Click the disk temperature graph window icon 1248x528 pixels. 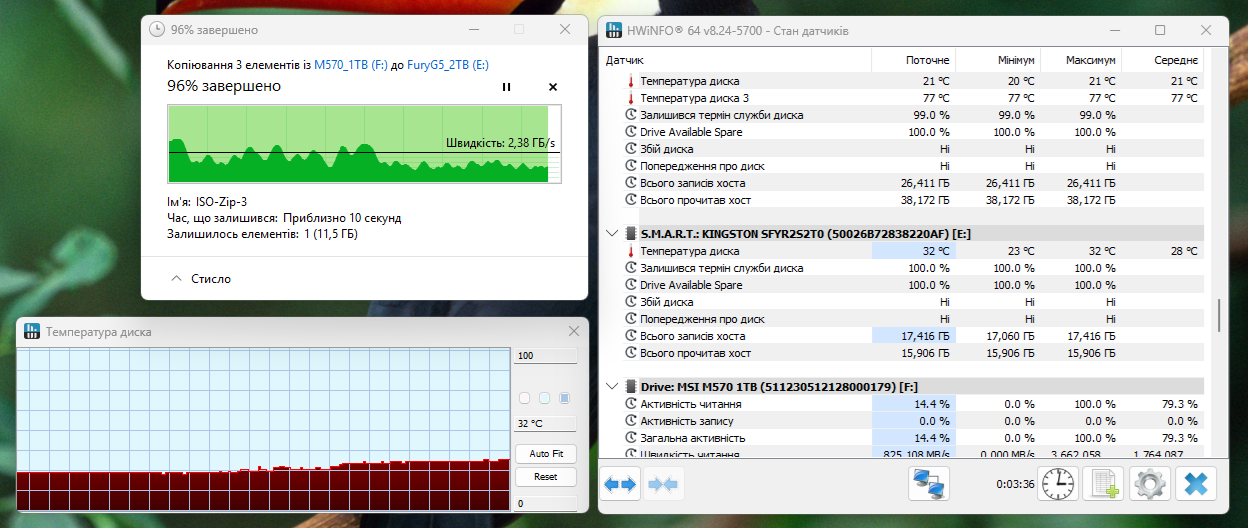pos(31,331)
